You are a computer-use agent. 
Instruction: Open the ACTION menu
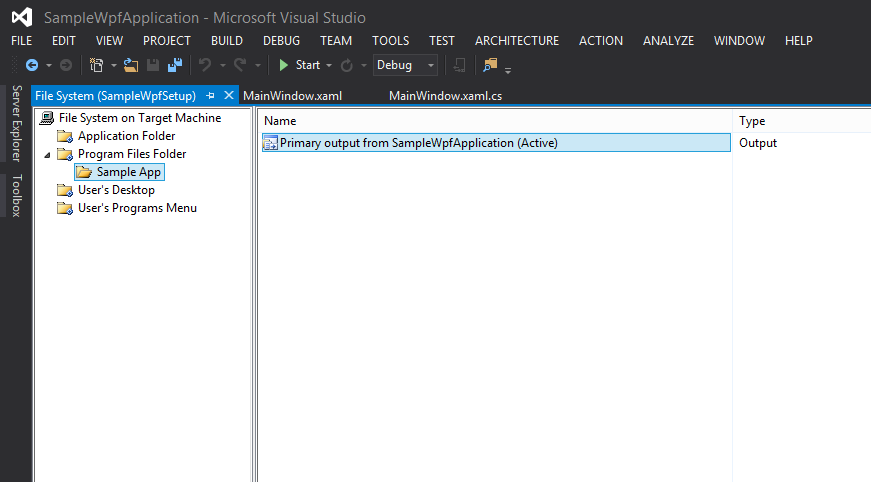(x=601, y=41)
